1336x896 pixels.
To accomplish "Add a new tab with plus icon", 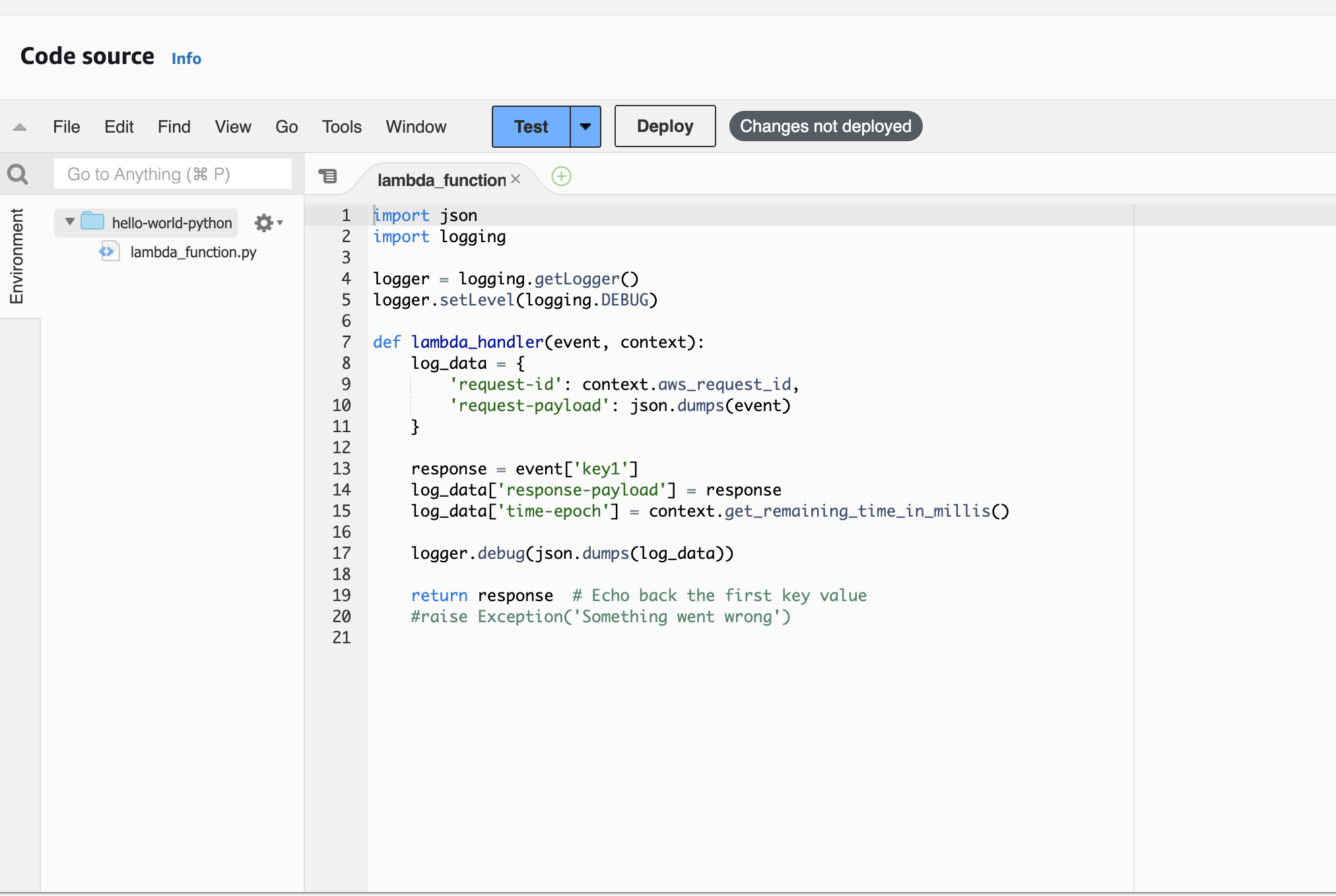I will click(x=561, y=176).
